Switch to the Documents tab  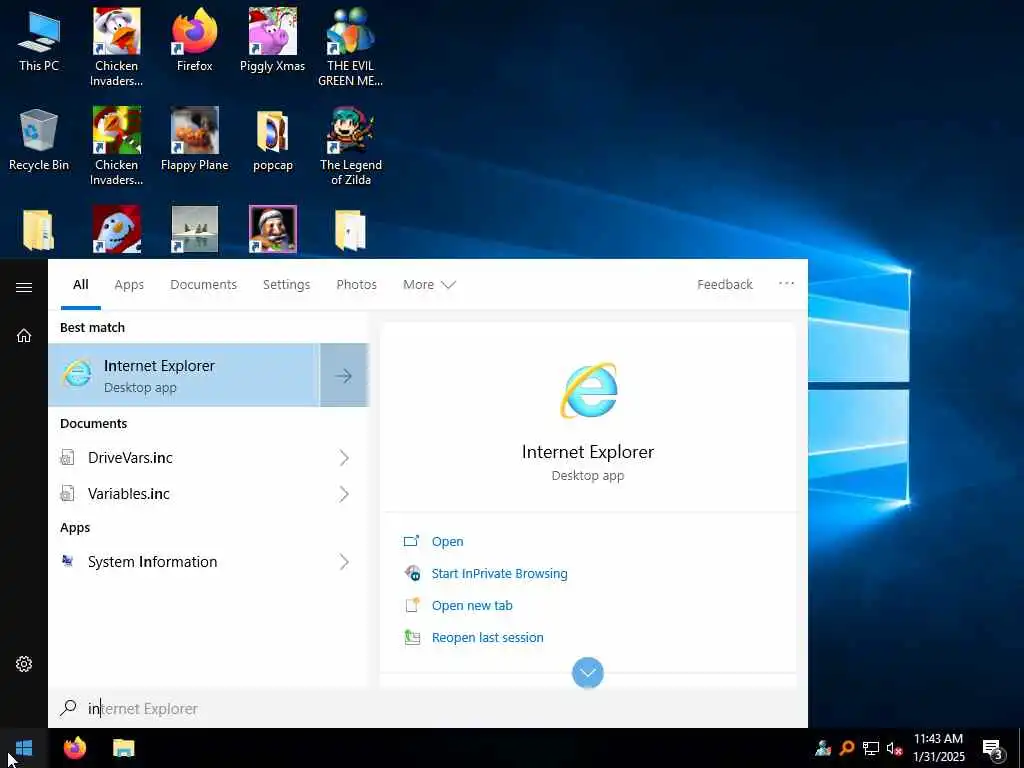pyautogui.click(x=204, y=285)
